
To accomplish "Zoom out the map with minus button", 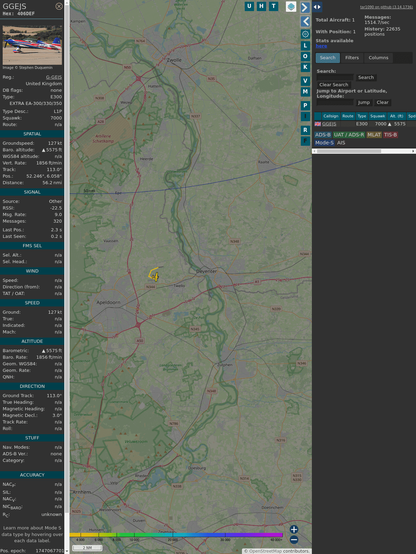I will pyautogui.click(x=294, y=540).
